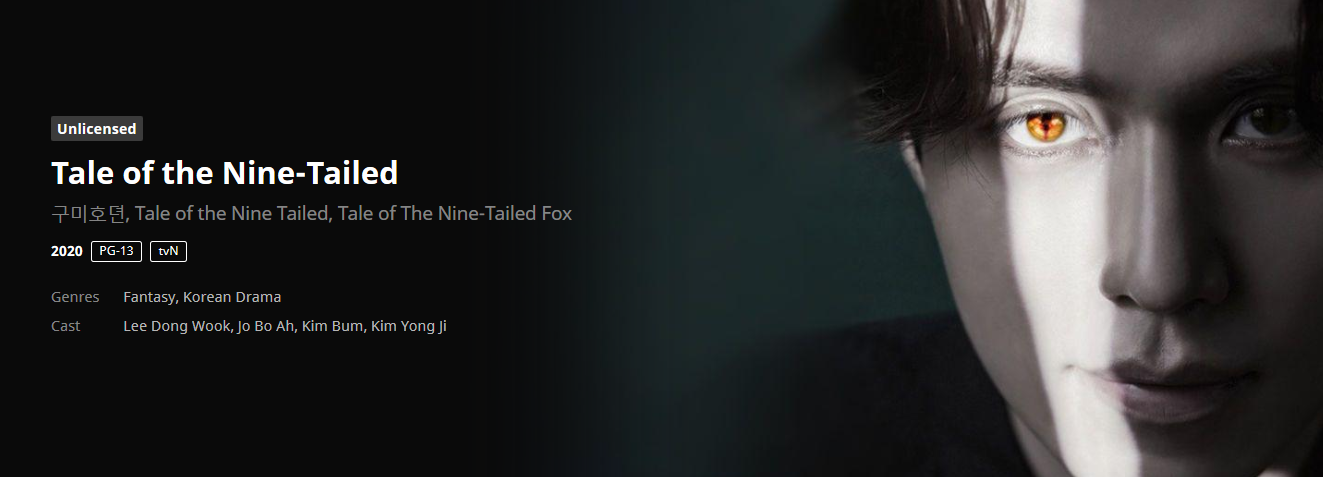Open cast member Kim Yong Ji
The width and height of the screenshot is (1323, 477).
(409, 326)
